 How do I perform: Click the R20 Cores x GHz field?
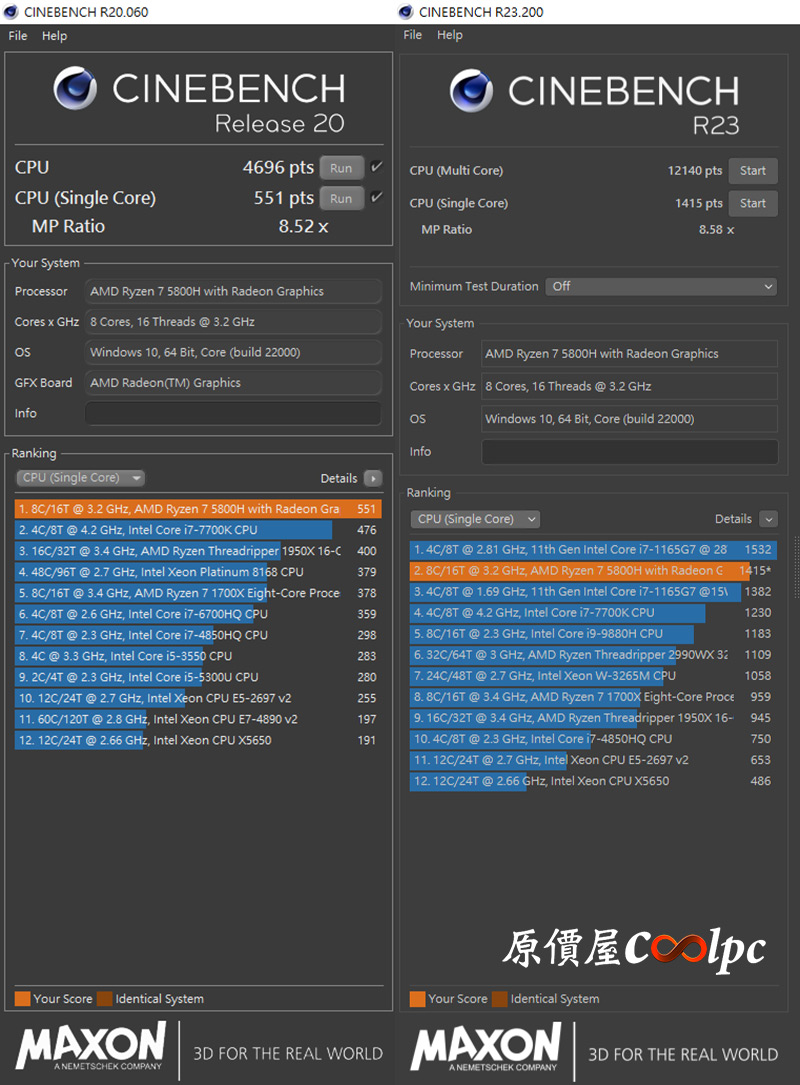click(233, 322)
